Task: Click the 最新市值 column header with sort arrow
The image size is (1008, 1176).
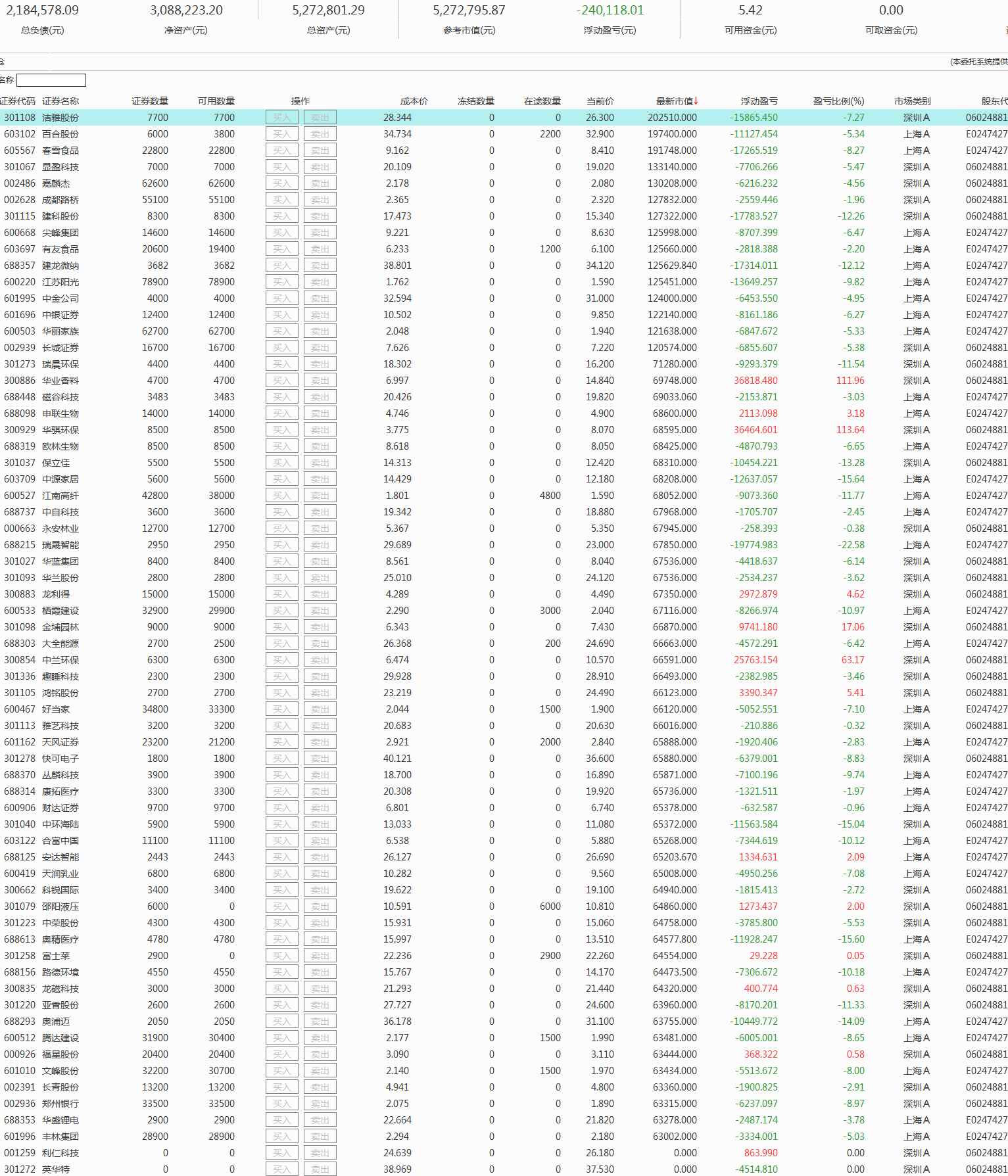Action: pos(677,101)
